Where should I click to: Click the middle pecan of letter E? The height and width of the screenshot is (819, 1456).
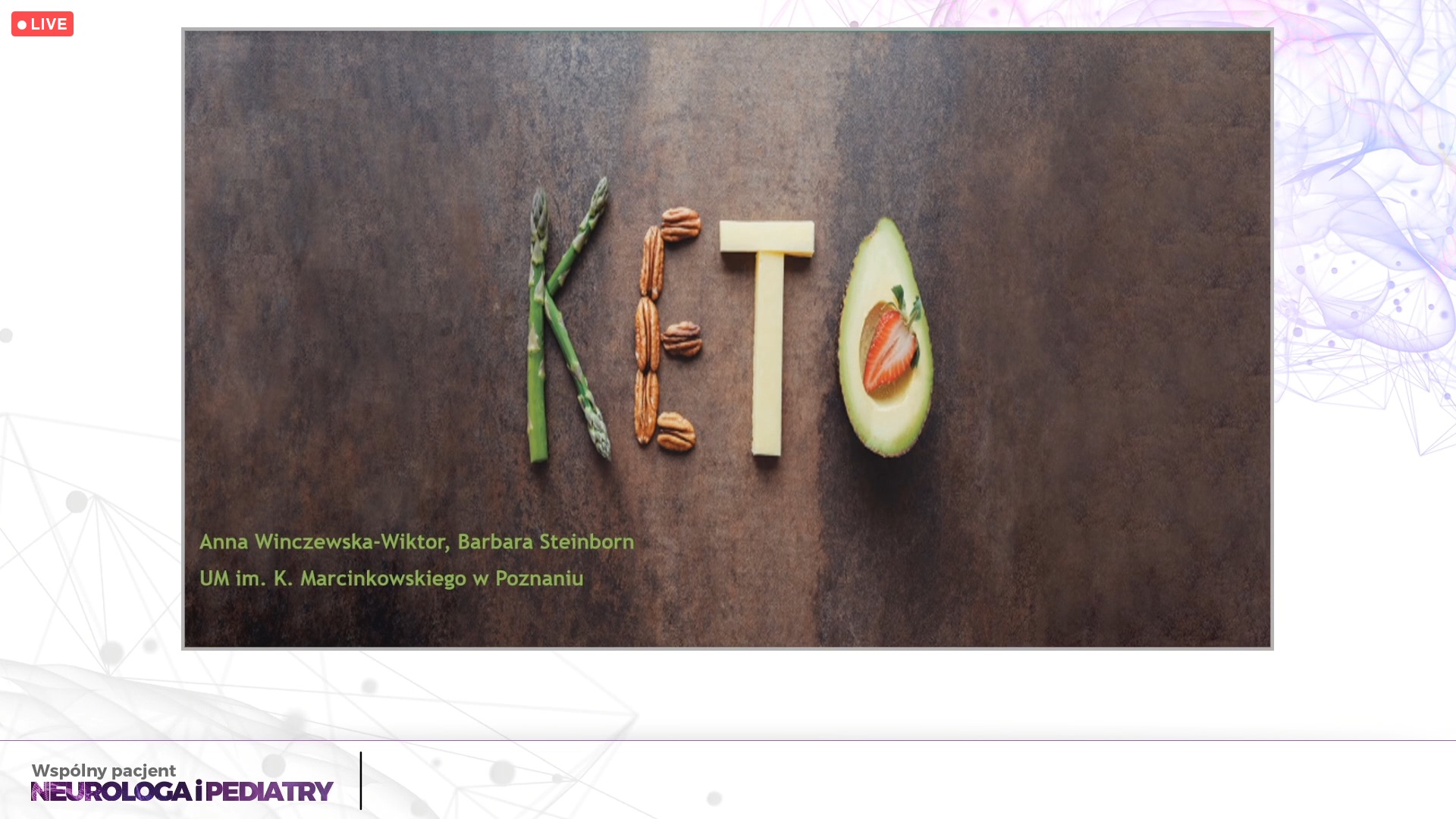[682, 338]
